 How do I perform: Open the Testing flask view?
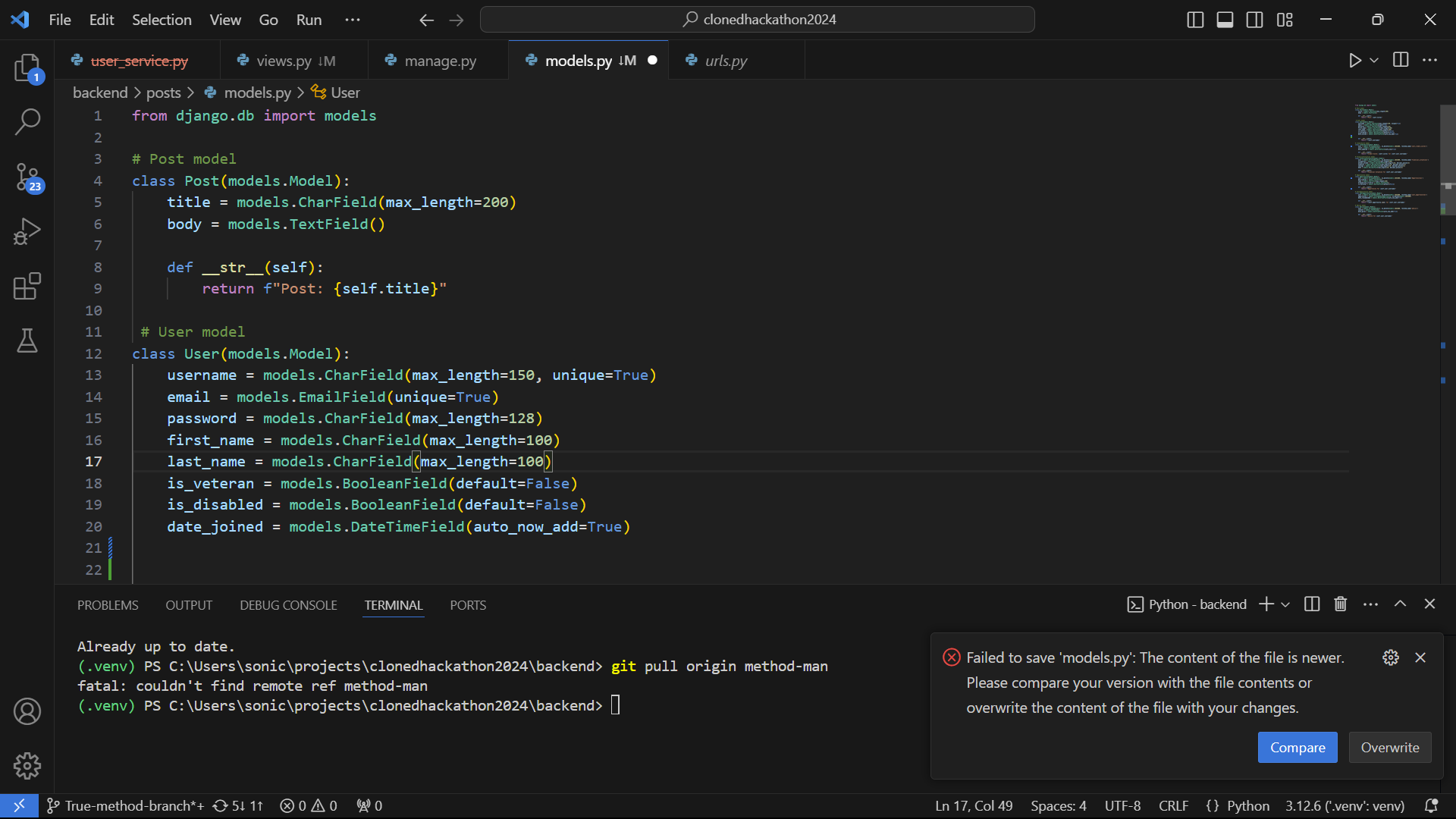coord(27,341)
